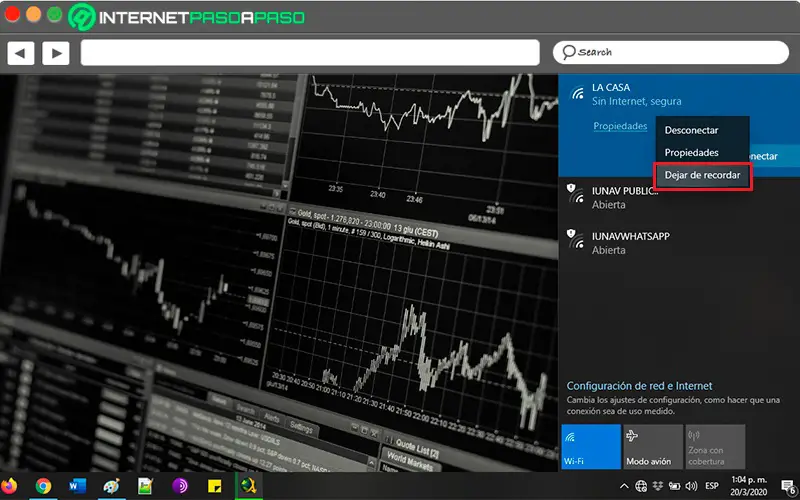Click the browser back arrow button

[x=20, y=53]
